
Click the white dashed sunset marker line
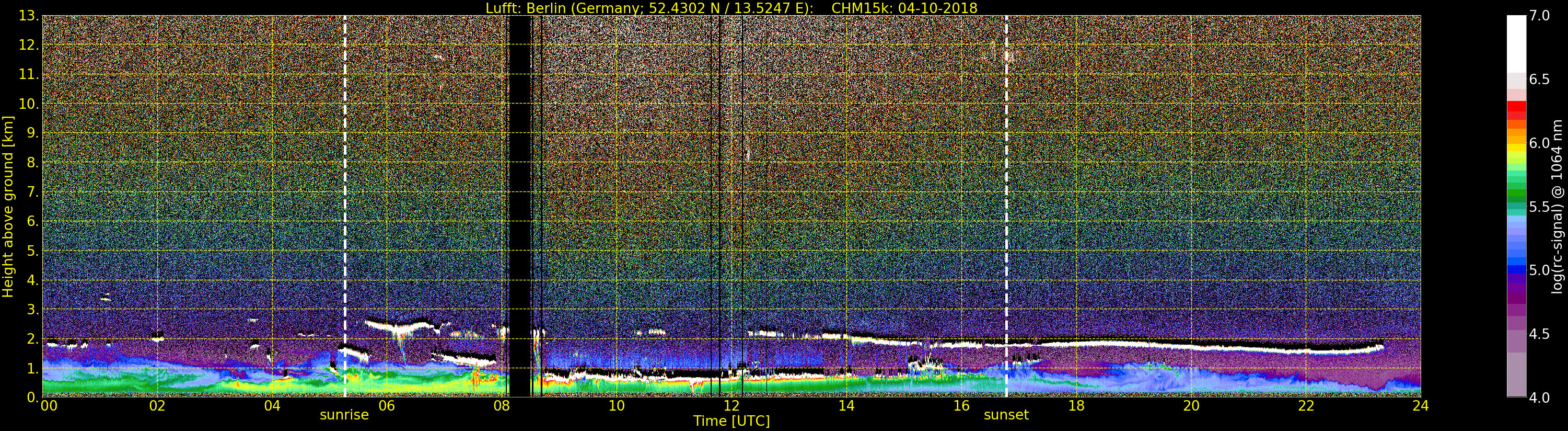(x=1006, y=206)
